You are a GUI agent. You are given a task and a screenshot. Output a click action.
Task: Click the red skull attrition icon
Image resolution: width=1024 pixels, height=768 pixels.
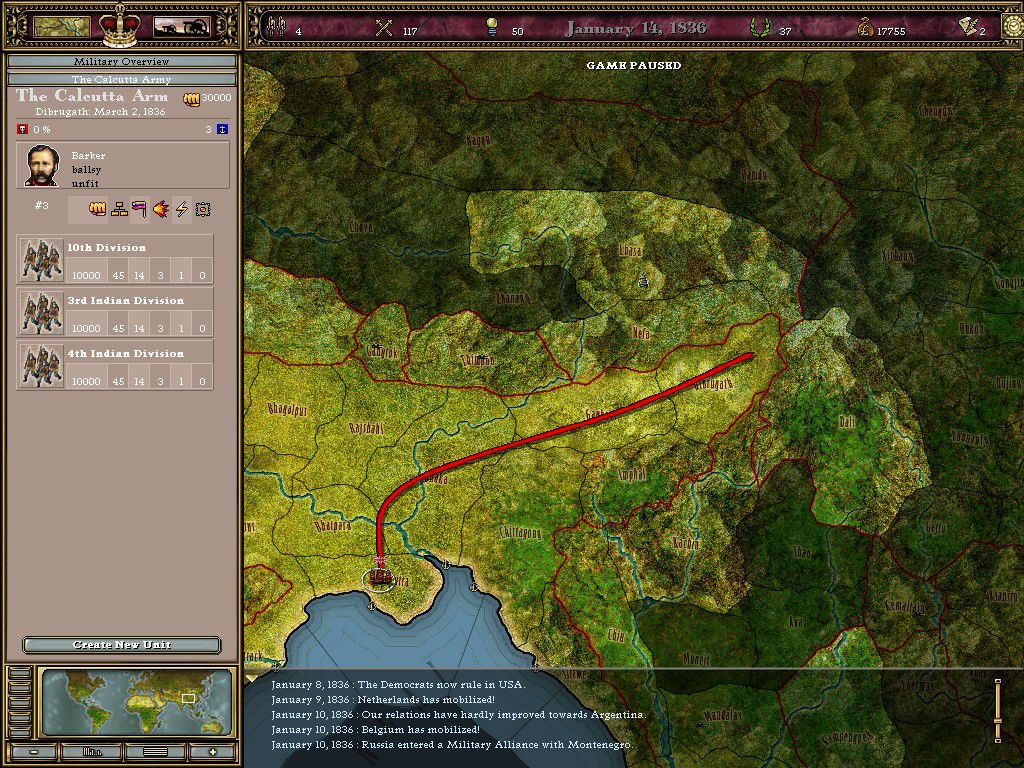pyautogui.click(x=23, y=129)
